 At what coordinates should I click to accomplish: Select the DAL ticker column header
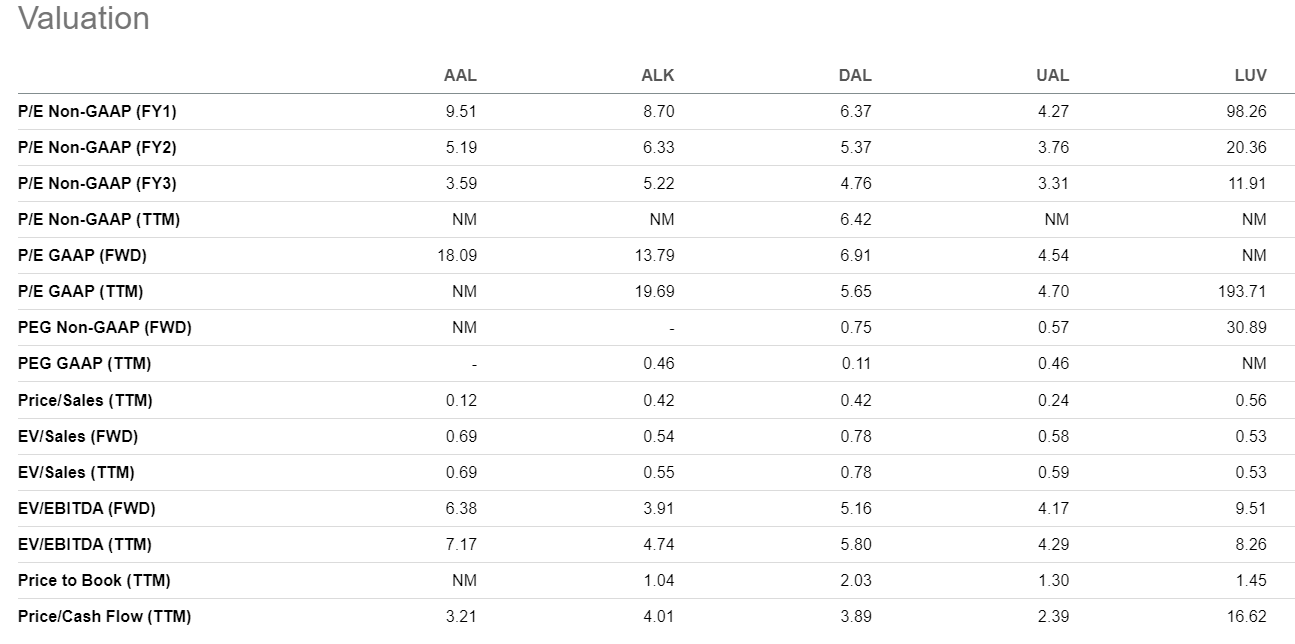[x=855, y=75]
